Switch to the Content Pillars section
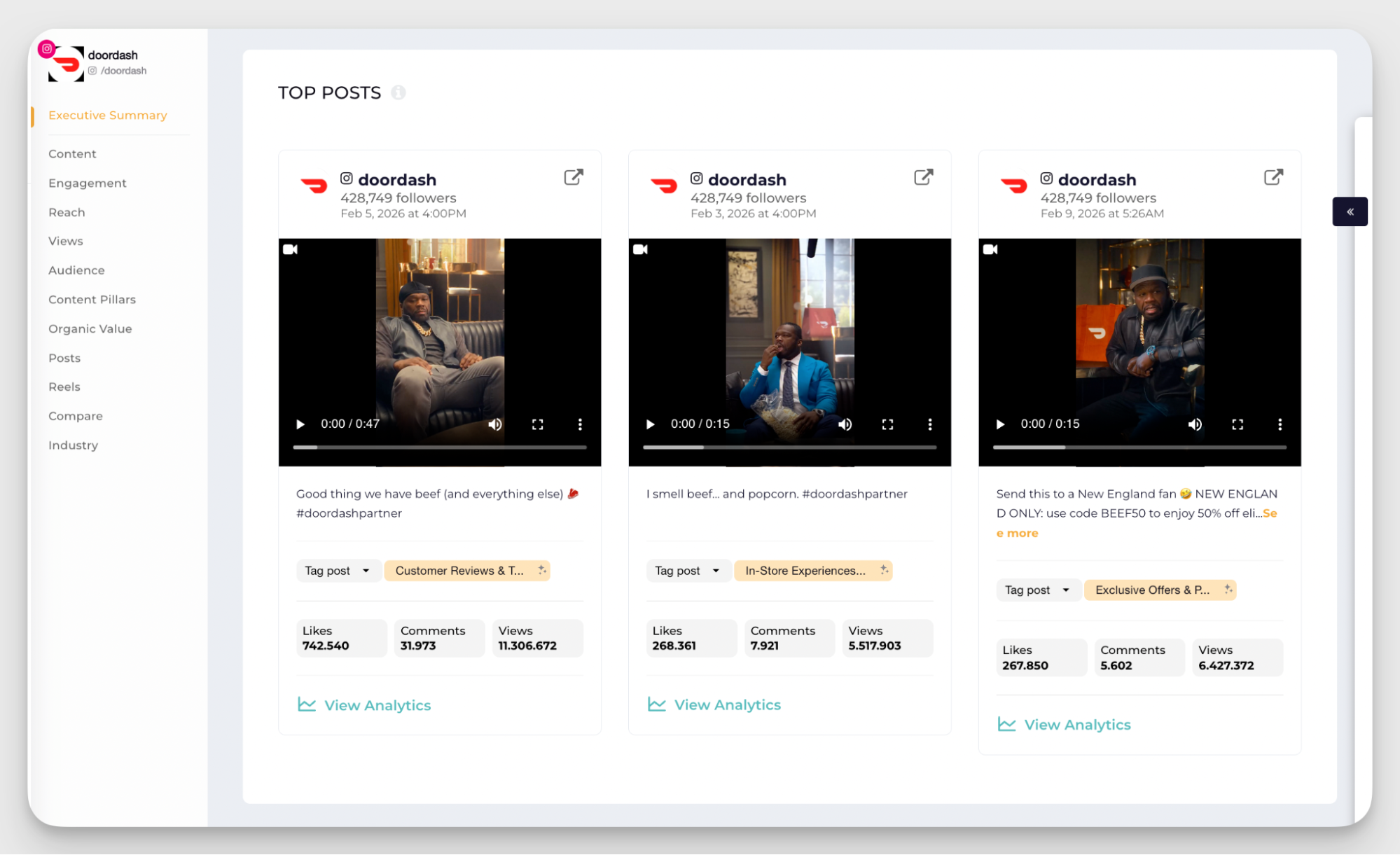The width and height of the screenshot is (1400, 855). [x=92, y=299]
